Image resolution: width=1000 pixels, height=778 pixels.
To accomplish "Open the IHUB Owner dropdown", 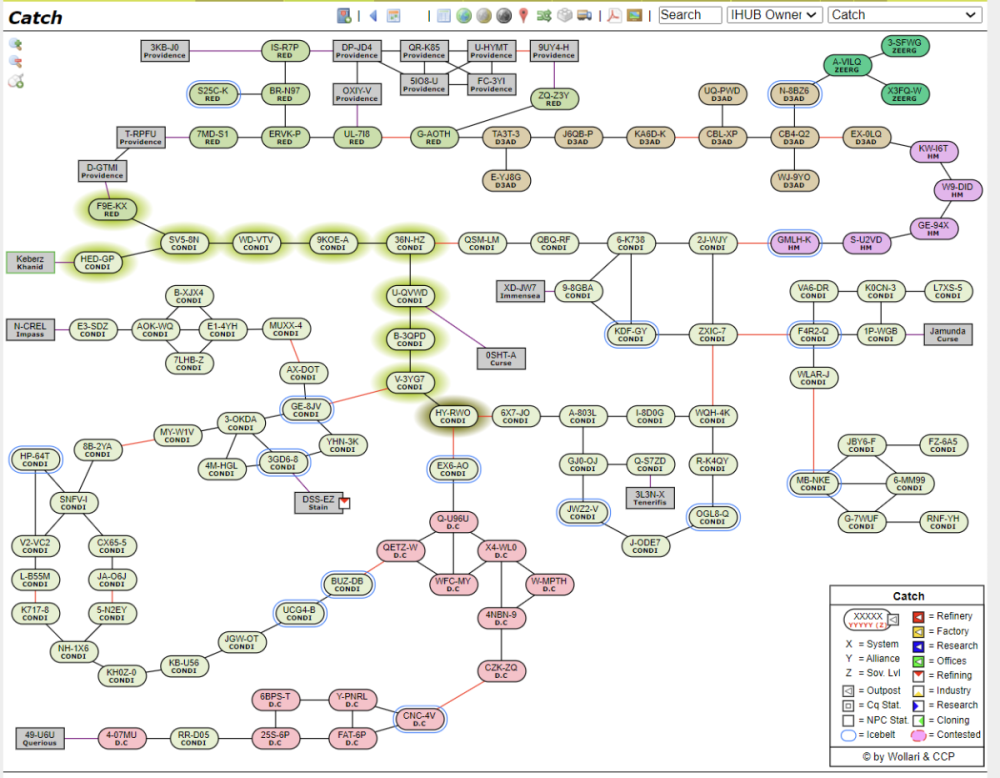I will [x=774, y=15].
